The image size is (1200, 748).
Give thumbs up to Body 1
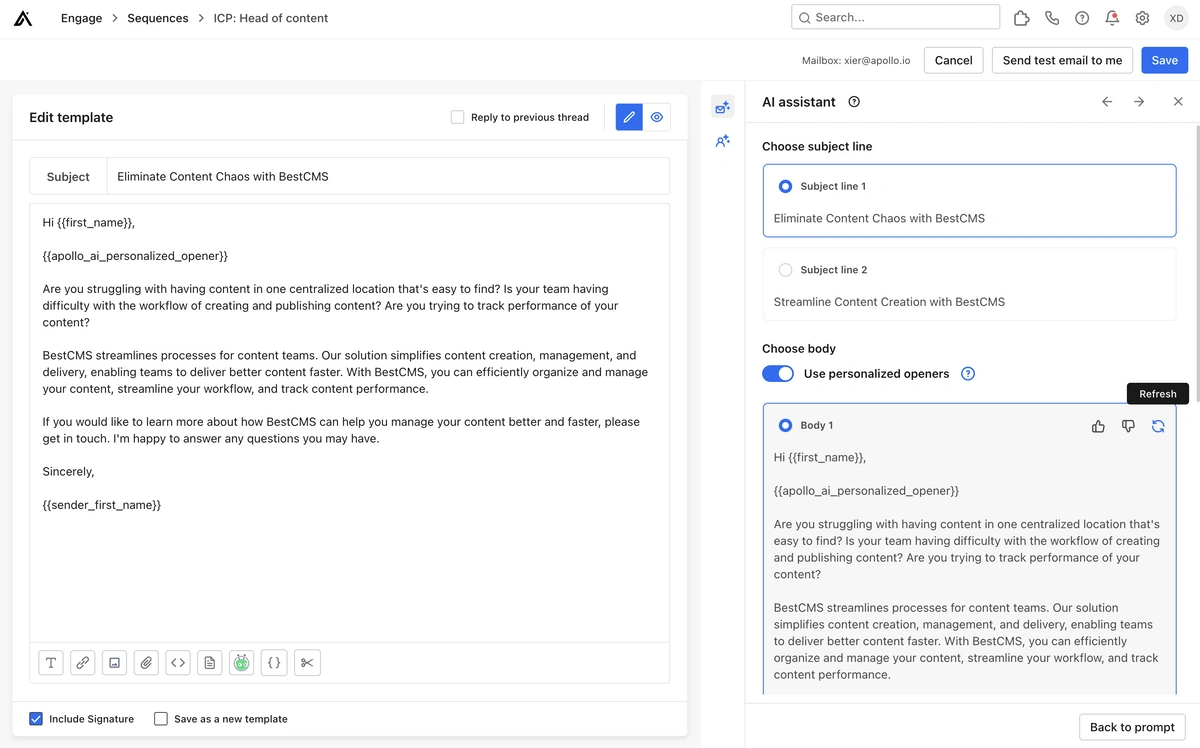coord(1098,426)
